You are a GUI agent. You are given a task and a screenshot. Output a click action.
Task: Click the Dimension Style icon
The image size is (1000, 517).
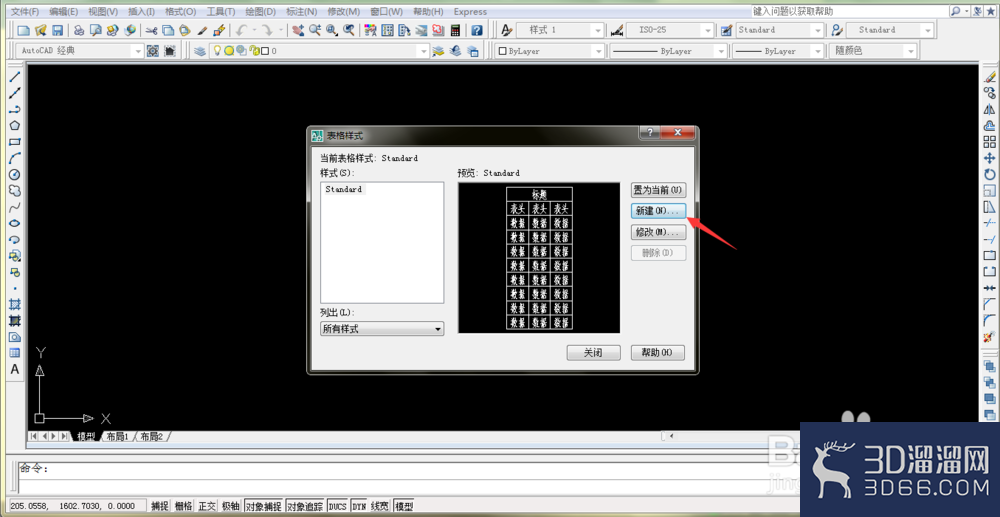pyautogui.click(x=617, y=30)
